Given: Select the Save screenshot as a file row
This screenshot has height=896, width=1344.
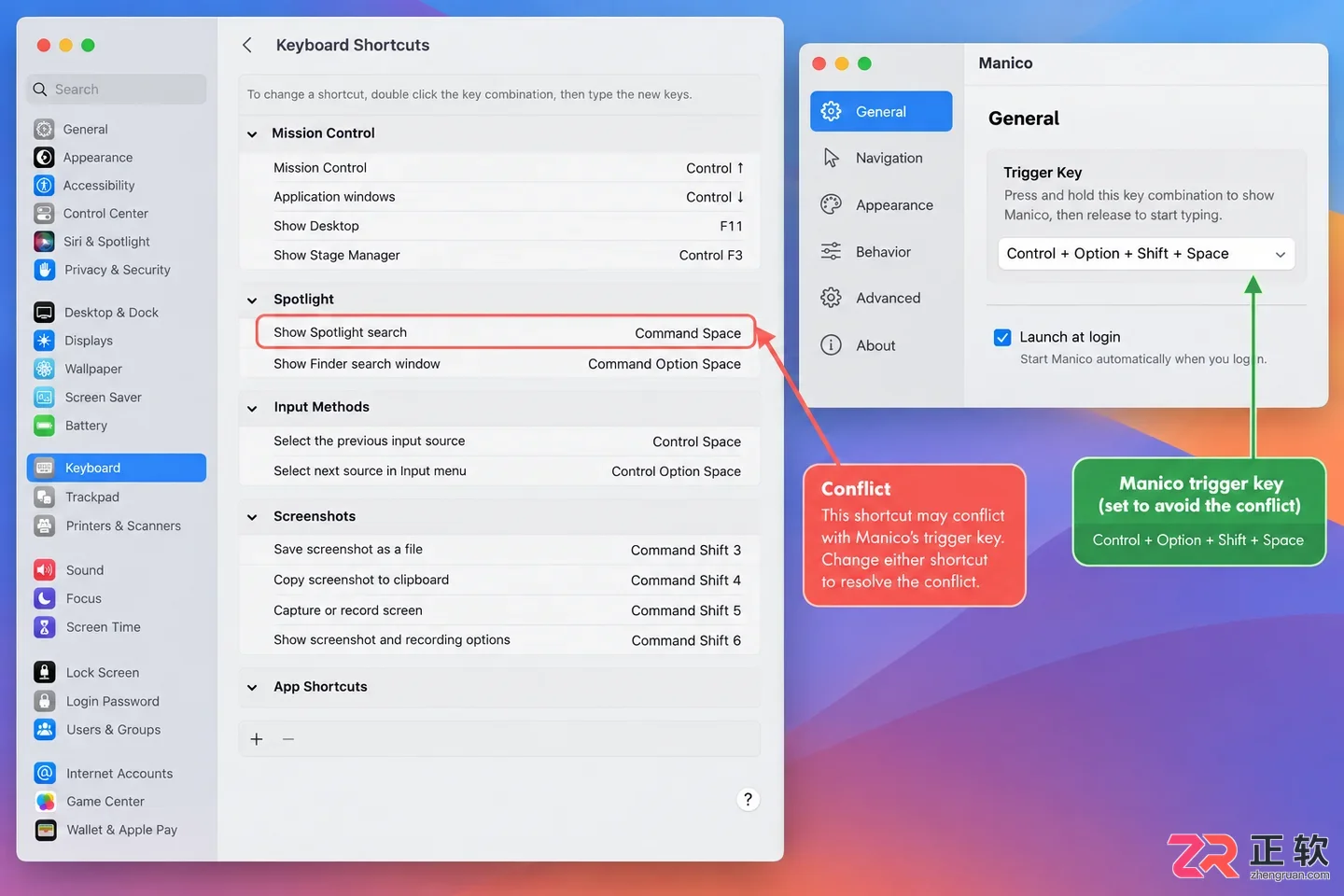Looking at the screenshot, I should point(500,550).
